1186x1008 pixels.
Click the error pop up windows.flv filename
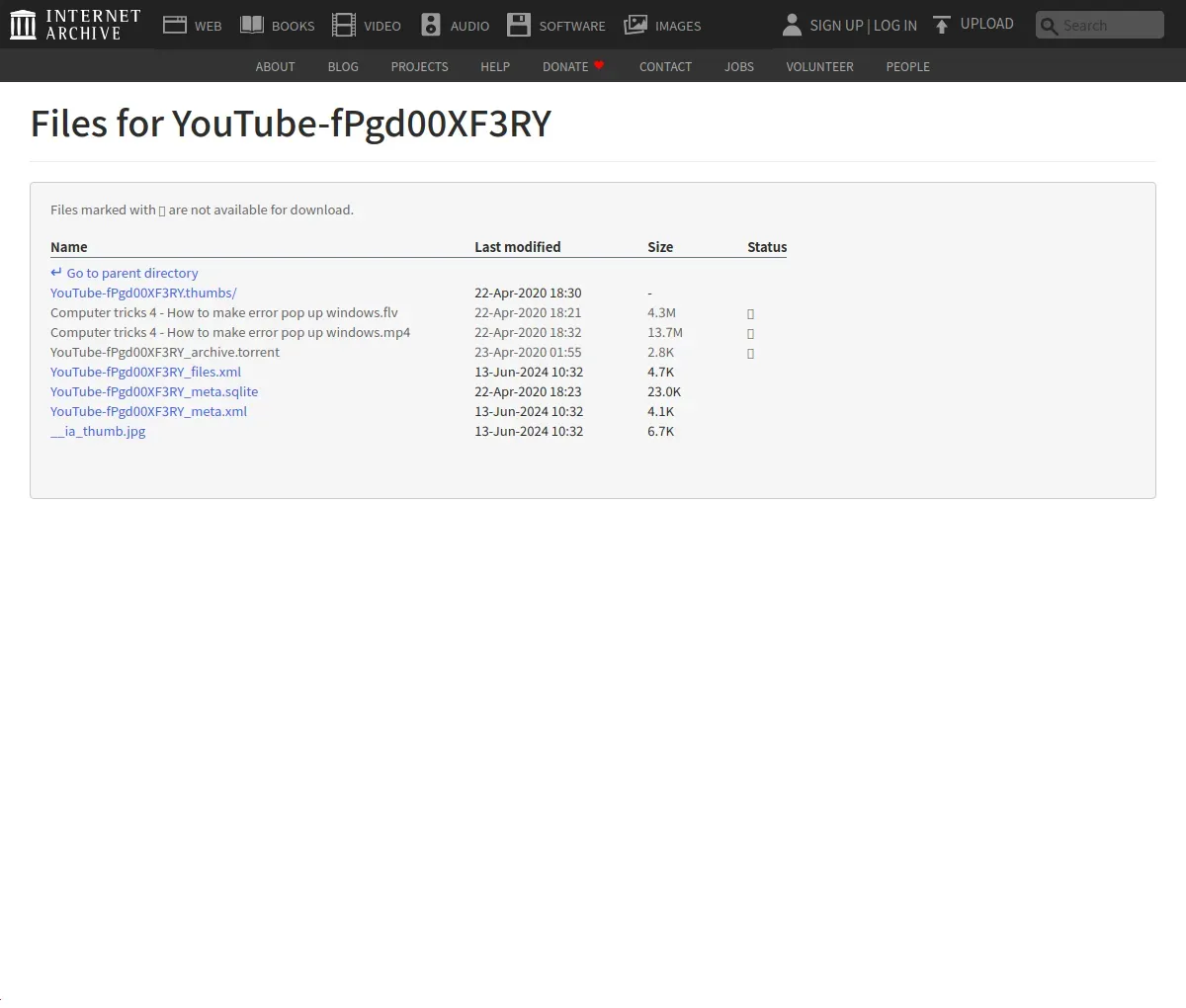pyautogui.click(x=224, y=312)
